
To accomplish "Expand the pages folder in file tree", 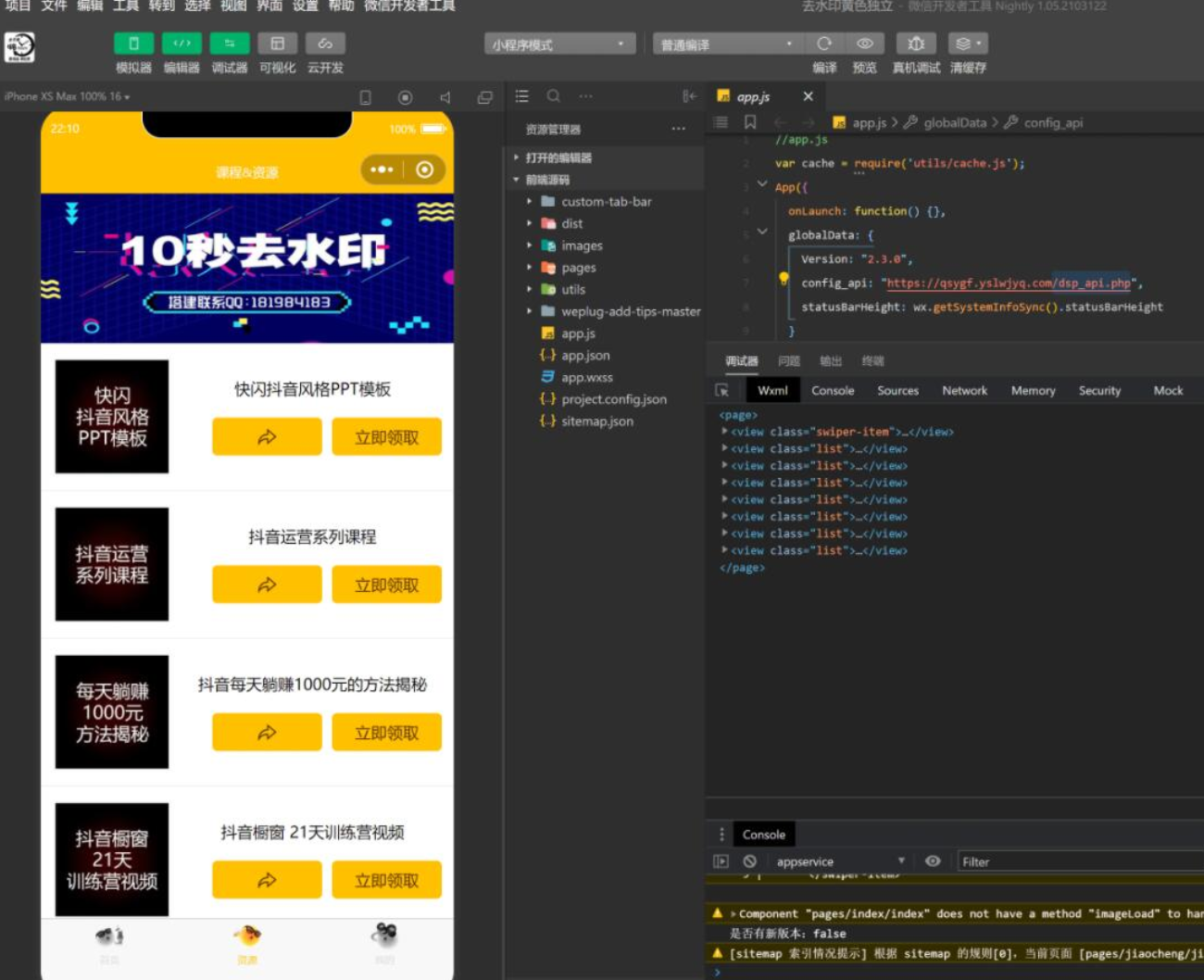I will [x=578, y=268].
